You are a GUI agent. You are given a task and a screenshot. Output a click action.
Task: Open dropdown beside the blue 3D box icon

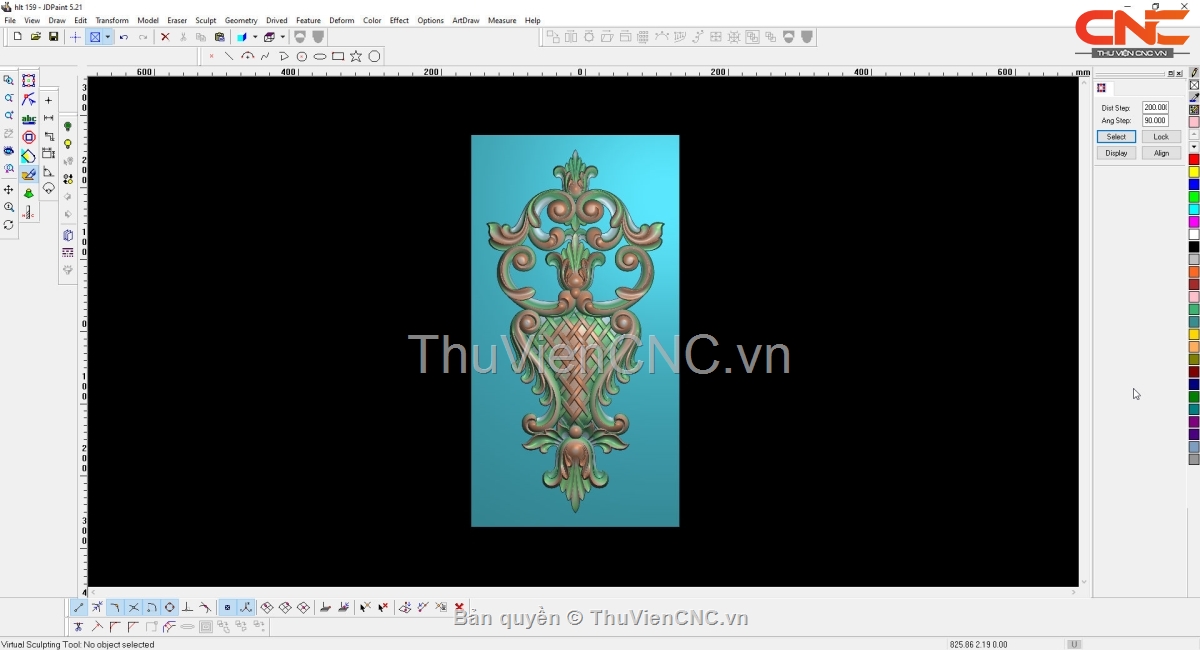(255, 37)
